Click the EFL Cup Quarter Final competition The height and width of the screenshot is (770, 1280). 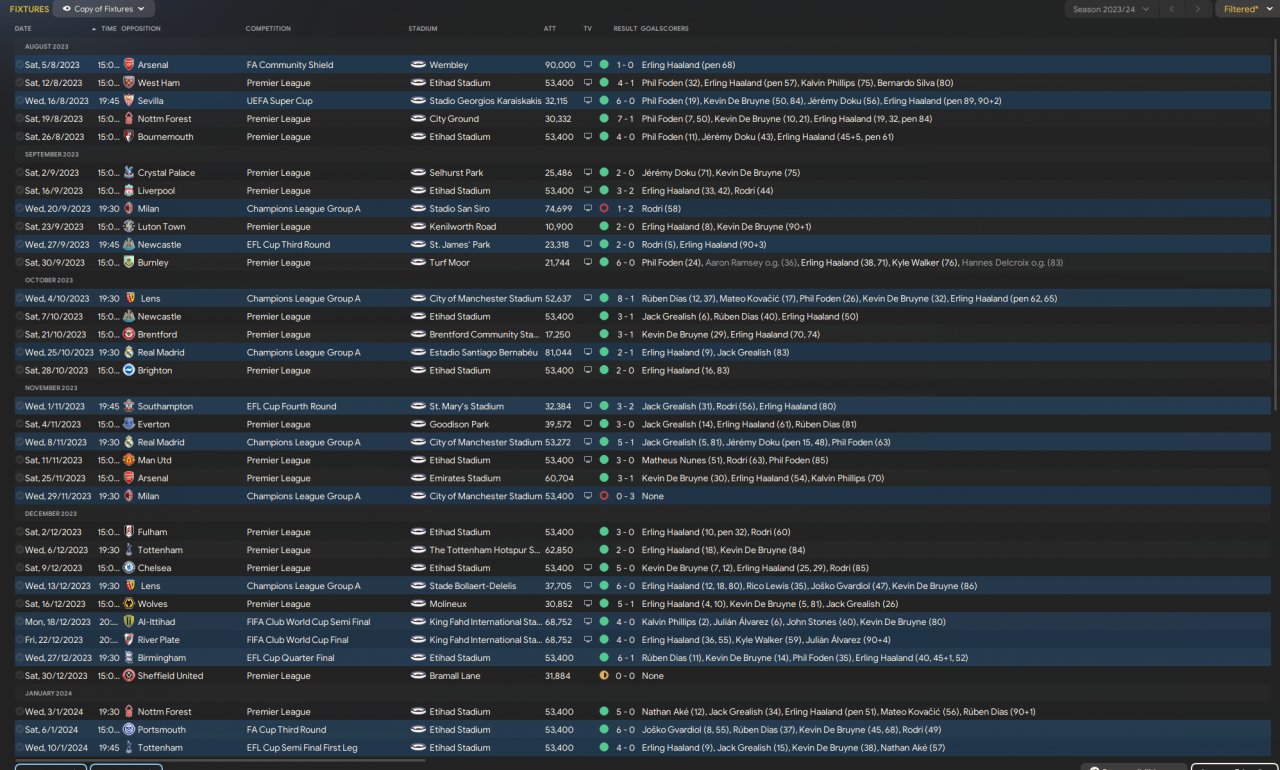coord(292,658)
